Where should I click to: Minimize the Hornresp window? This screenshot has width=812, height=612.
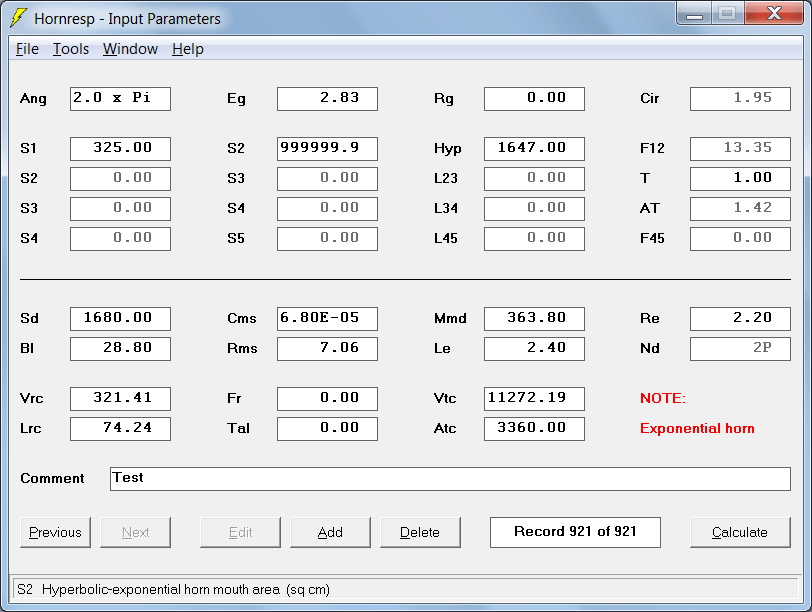point(694,13)
